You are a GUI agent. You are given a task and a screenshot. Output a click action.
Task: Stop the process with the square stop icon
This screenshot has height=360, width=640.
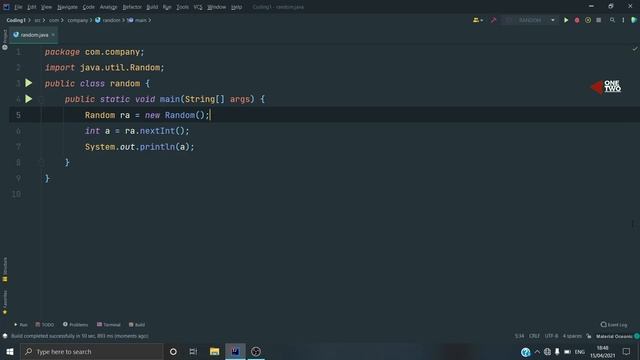pos(598,20)
